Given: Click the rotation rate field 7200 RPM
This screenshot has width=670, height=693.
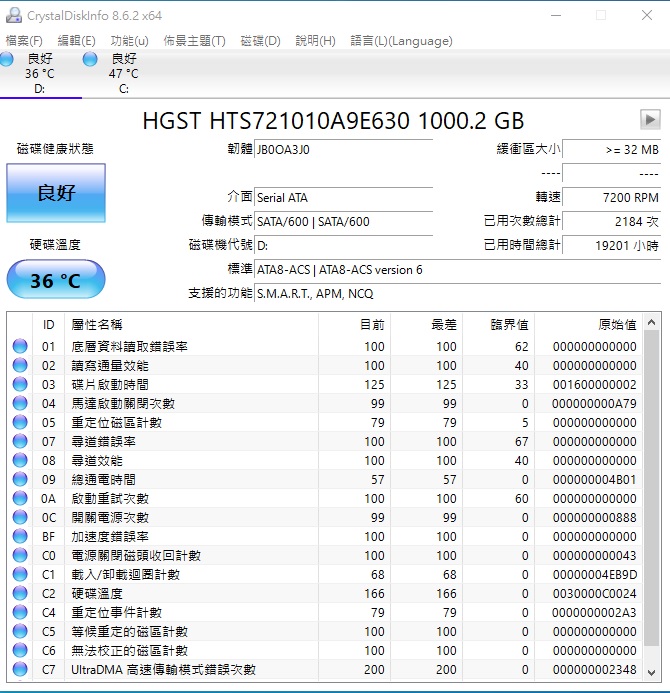Looking at the screenshot, I should tap(612, 198).
